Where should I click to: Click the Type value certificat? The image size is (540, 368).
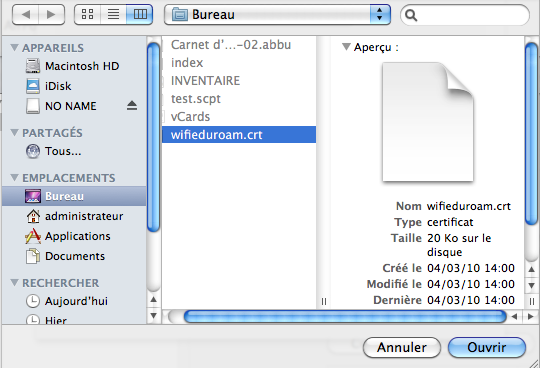pyautogui.click(x=450, y=222)
